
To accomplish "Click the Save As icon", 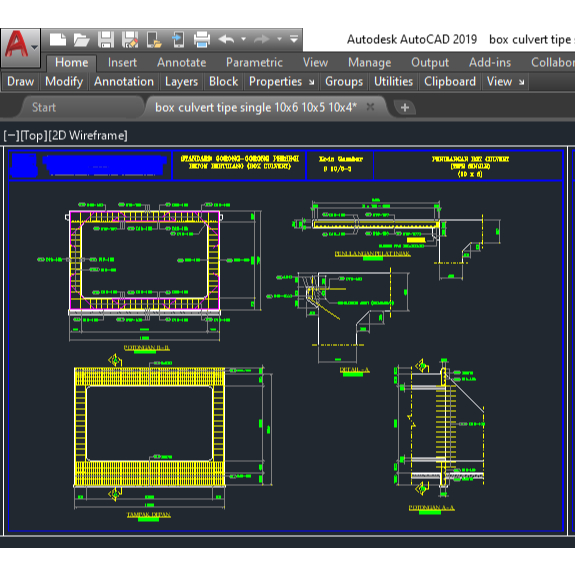I will coord(130,40).
